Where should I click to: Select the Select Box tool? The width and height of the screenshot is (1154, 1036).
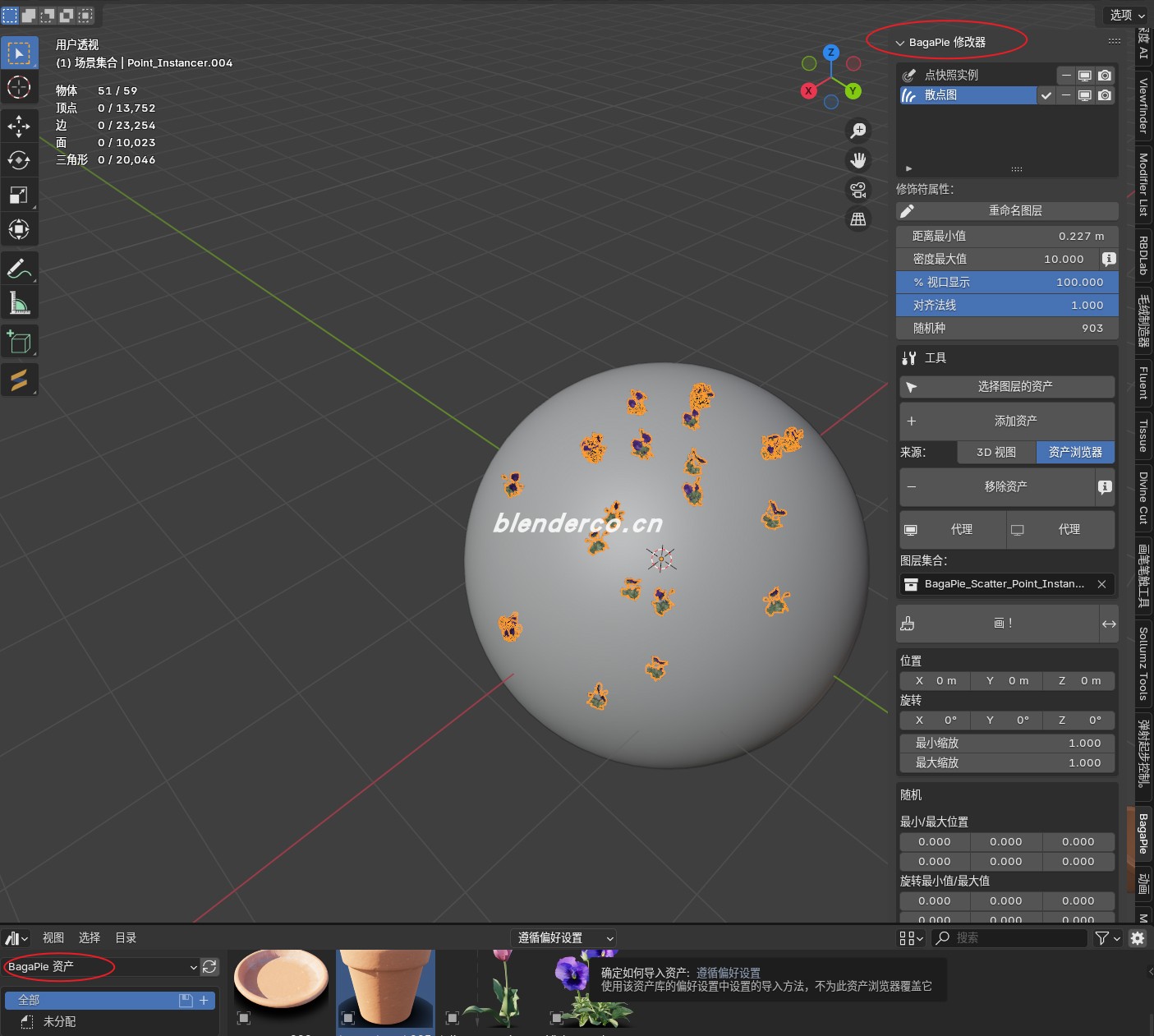click(x=19, y=53)
